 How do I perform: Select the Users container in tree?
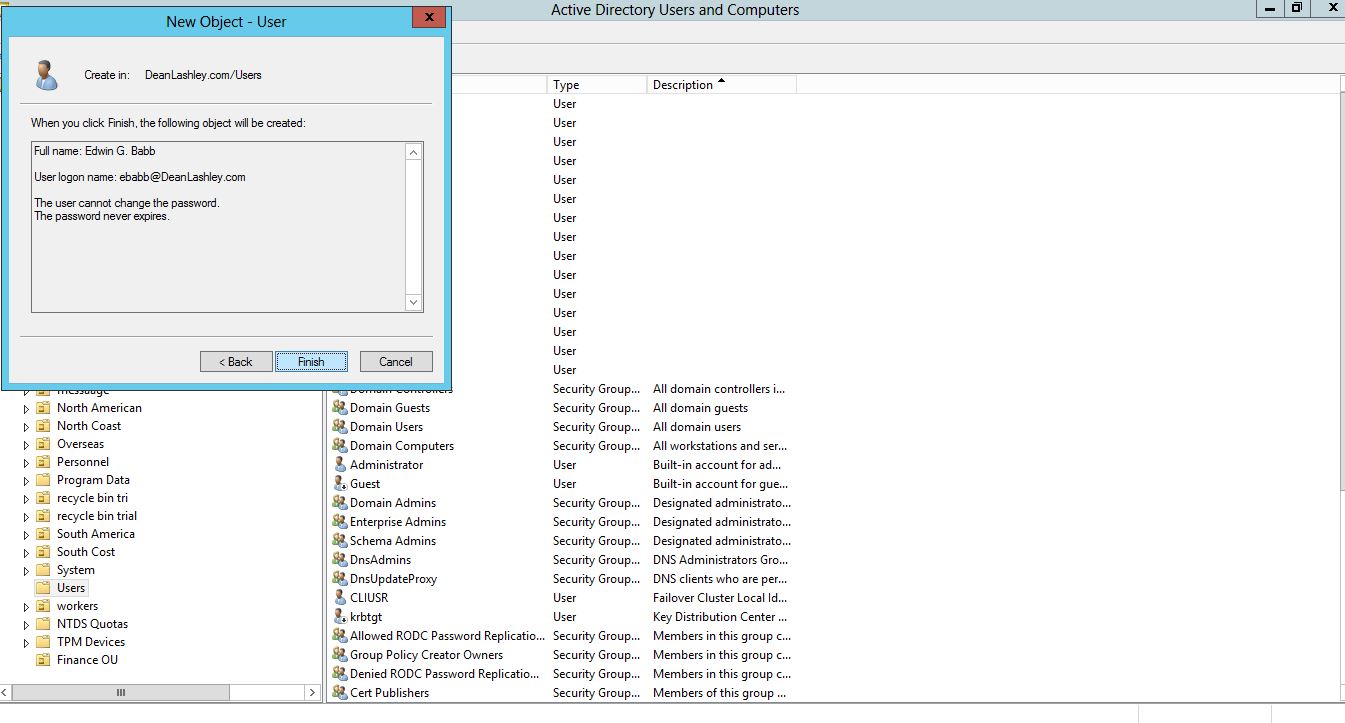(70, 588)
